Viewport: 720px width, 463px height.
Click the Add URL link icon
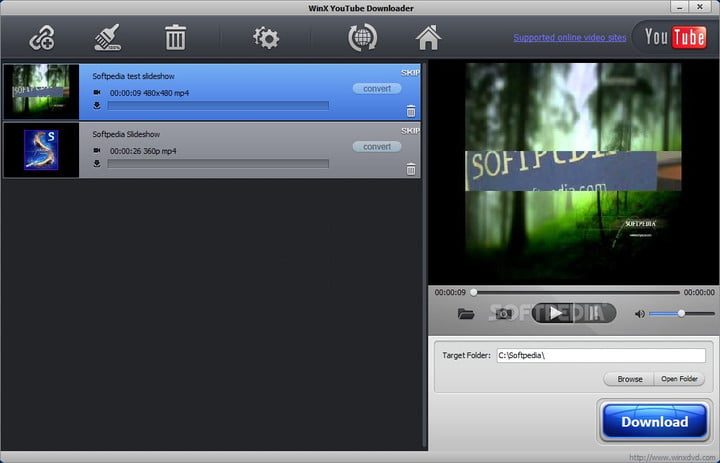pyautogui.click(x=42, y=39)
